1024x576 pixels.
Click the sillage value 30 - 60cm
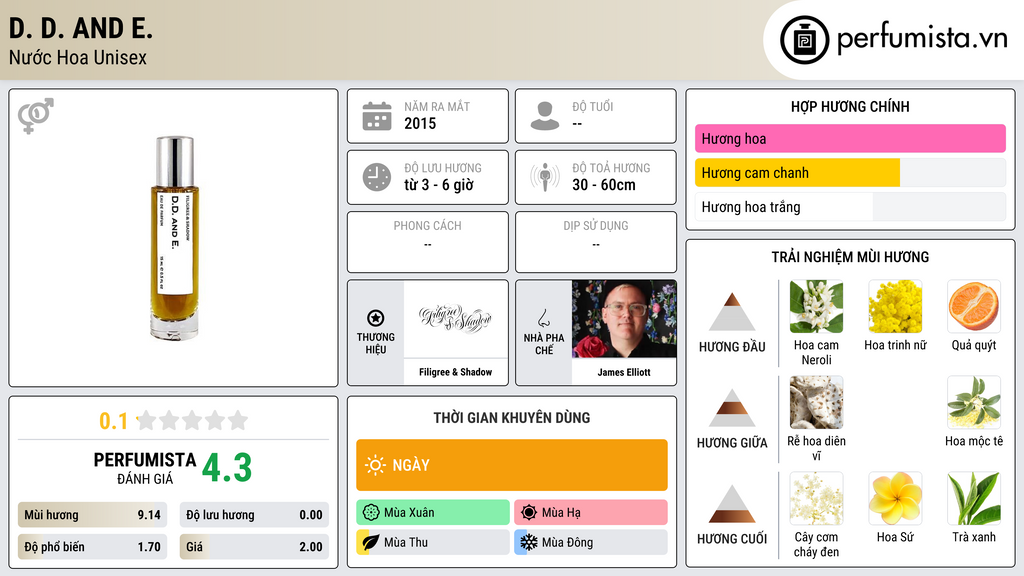tap(604, 185)
